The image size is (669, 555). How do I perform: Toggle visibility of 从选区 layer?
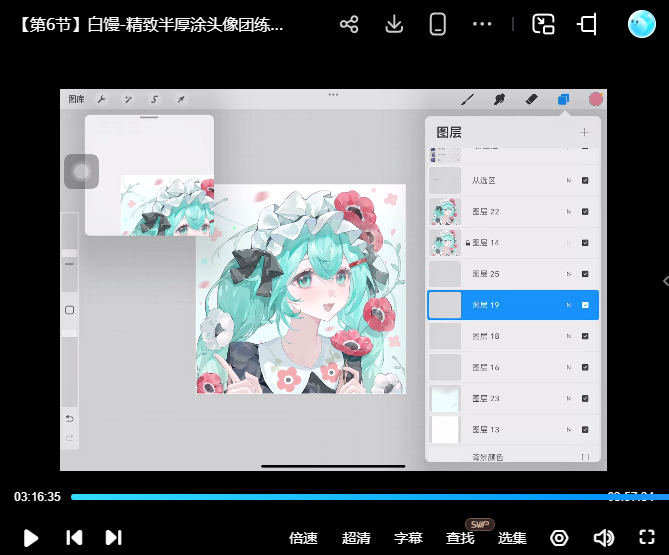585,180
